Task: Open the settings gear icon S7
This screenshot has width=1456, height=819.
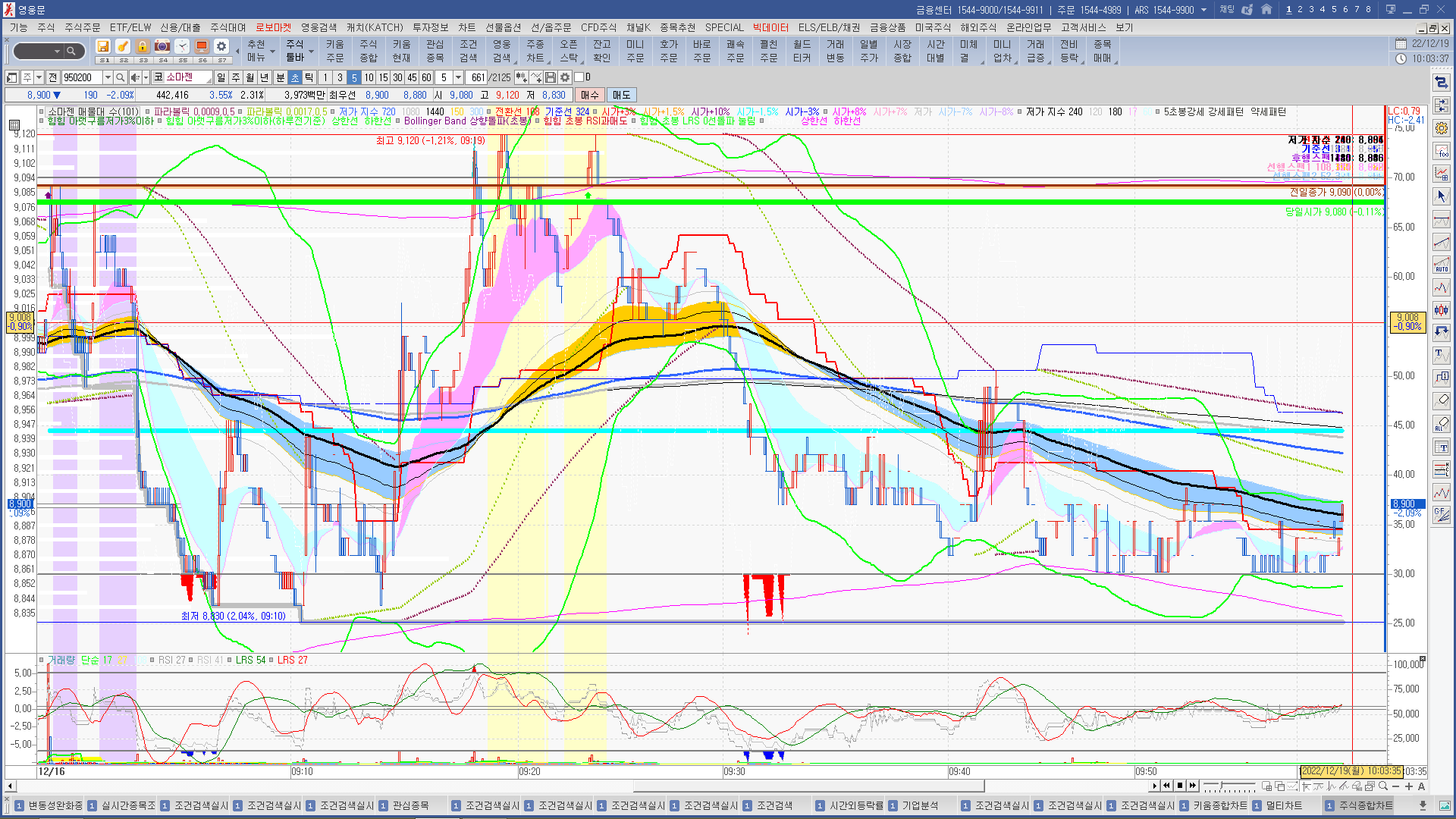Action: pyautogui.click(x=221, y=47)
